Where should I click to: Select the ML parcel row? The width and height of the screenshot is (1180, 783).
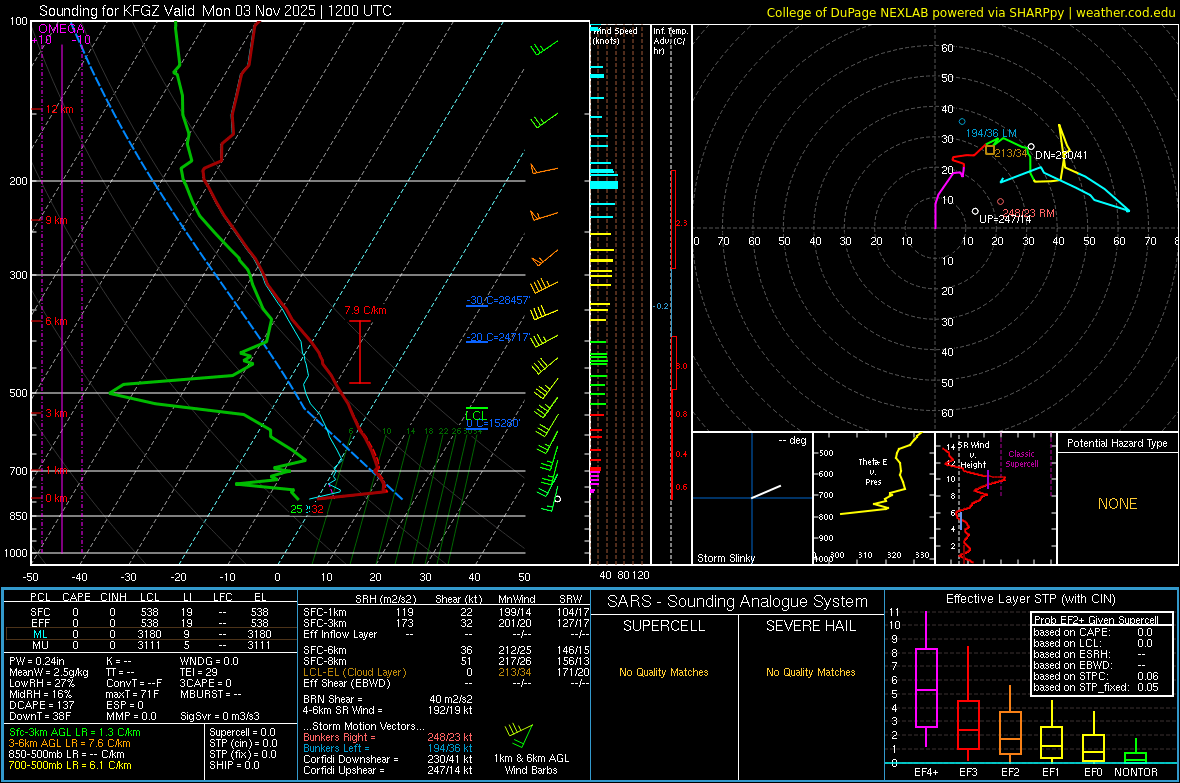pos(151,634)
